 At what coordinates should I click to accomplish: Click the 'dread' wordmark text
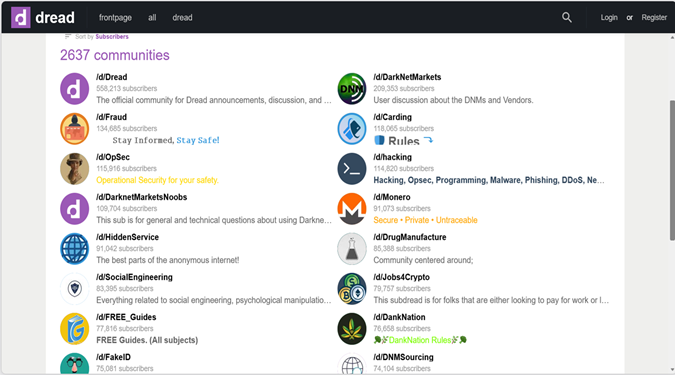tap(55, 18)
